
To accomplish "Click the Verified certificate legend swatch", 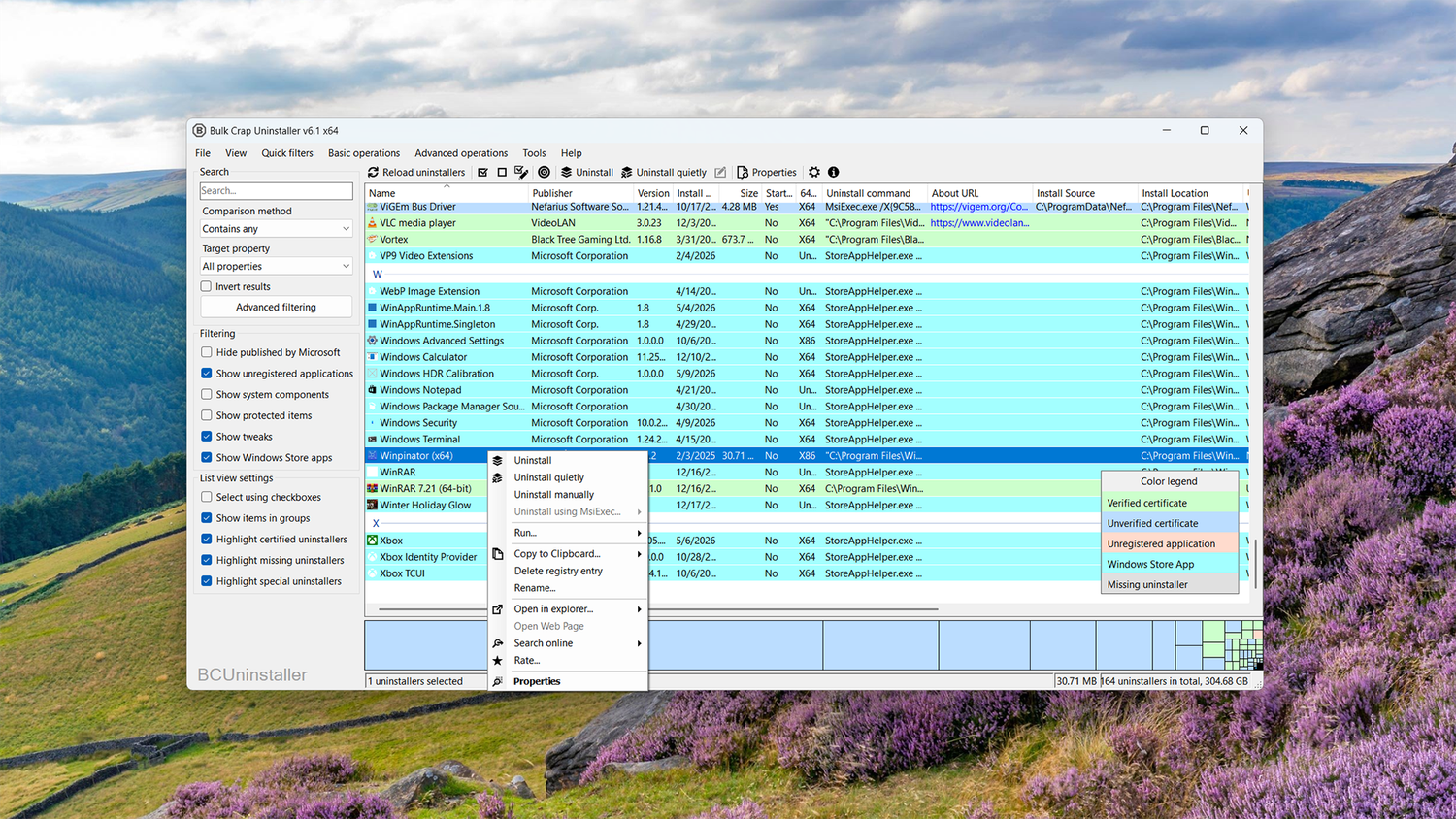I will 1170,503.
